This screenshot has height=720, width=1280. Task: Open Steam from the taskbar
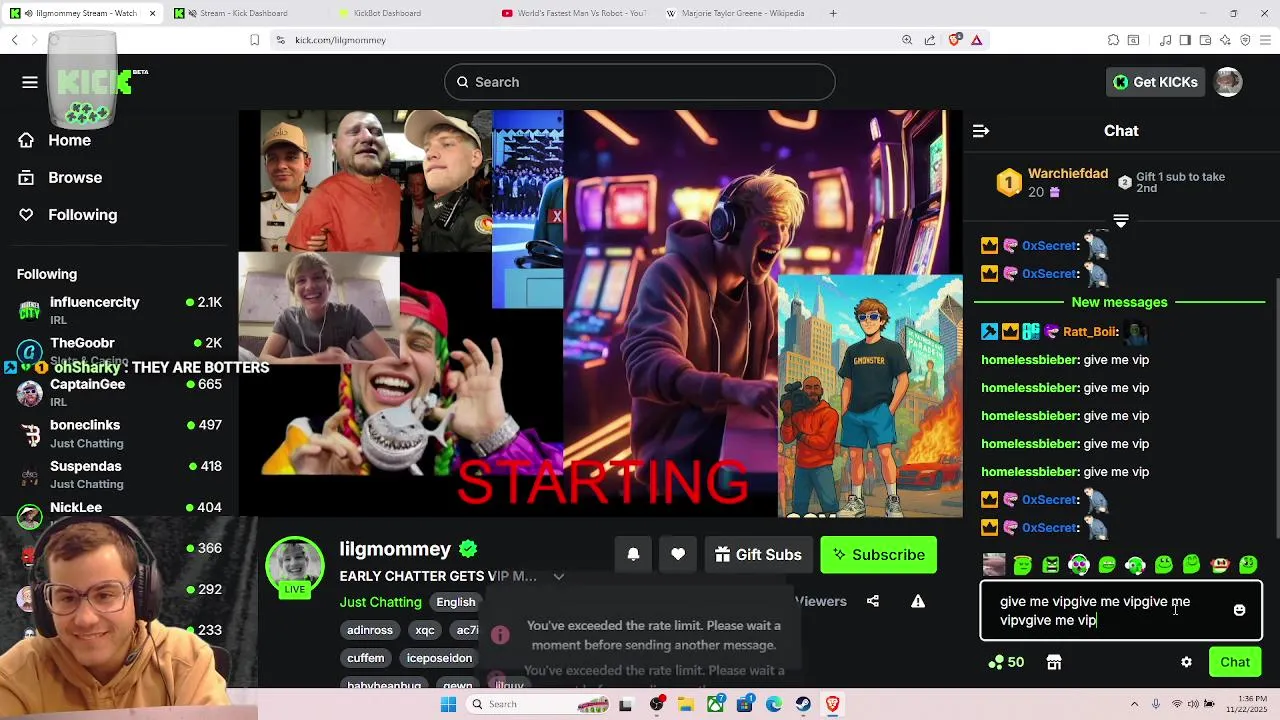pyautogui.click(x=803, y=704)
